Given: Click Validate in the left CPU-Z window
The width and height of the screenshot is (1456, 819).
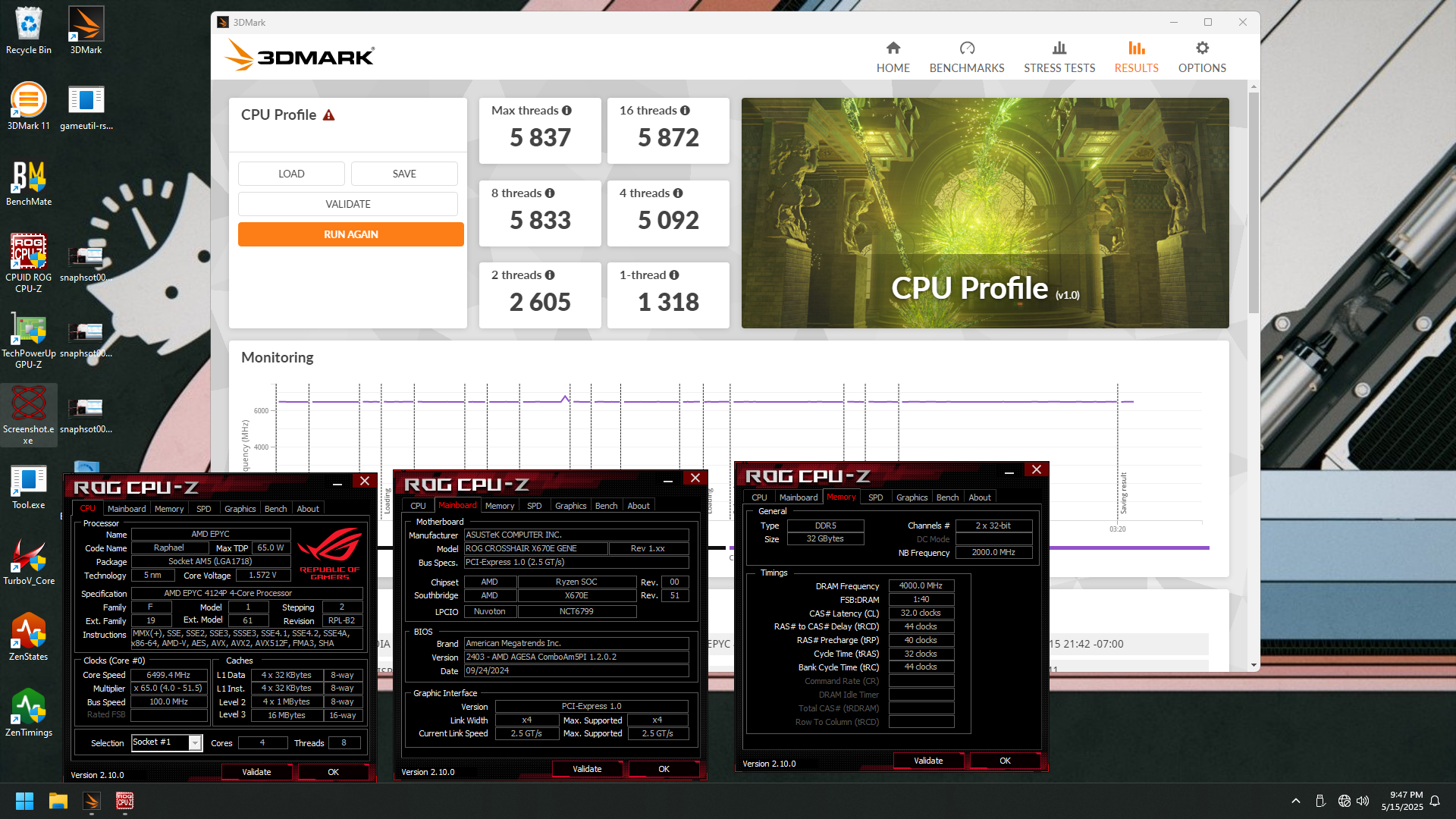Looking at the screenshot, I should pos(256,772).
